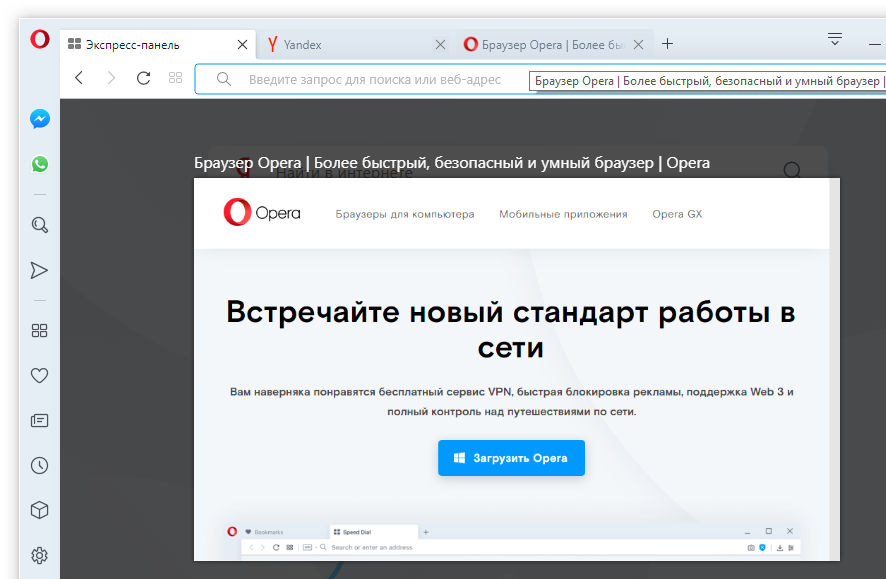The image size is (886, 579).
Task: Open WhatsApp in the sidebar
Action: [40, 164]
